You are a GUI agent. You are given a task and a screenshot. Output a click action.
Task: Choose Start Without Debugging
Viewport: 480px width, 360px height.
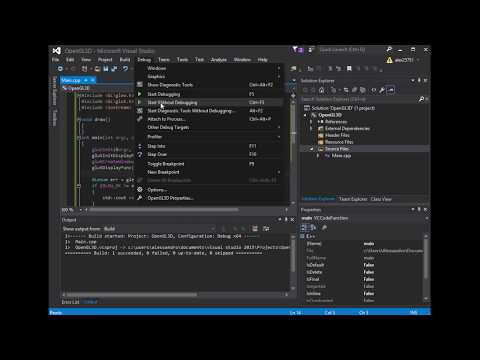pyautogui.click(x=209, y=102)
